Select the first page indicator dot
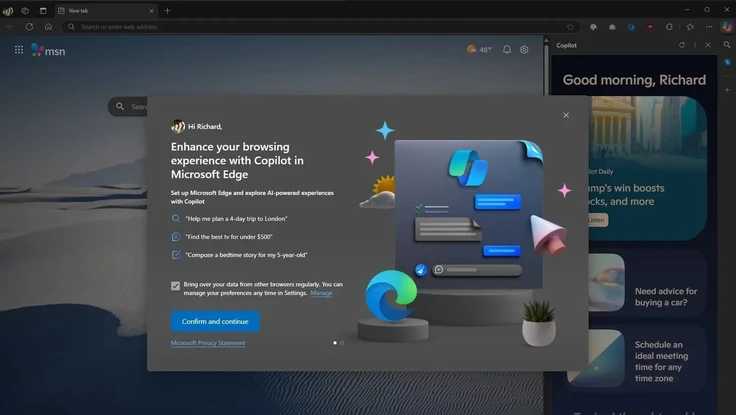This screenshot has width=736, height=415. (x=335, y=343)
